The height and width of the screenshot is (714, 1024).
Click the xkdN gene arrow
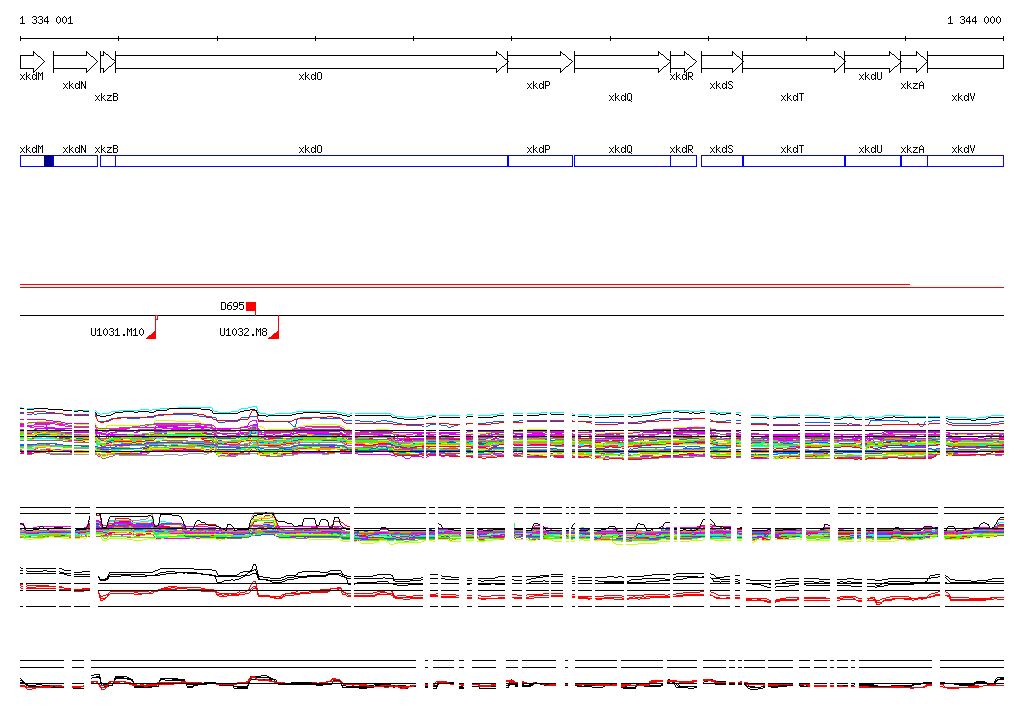75,62
